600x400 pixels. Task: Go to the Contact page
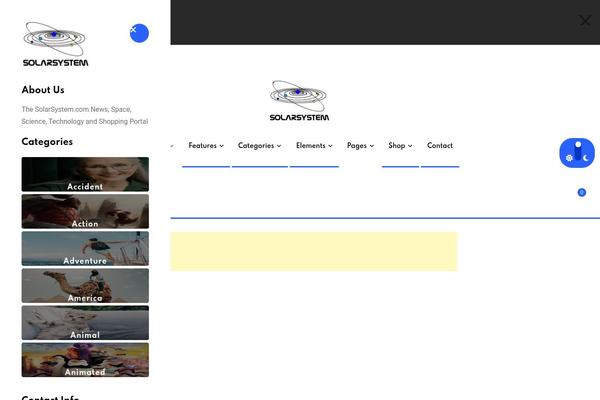(x=440, y=145)
